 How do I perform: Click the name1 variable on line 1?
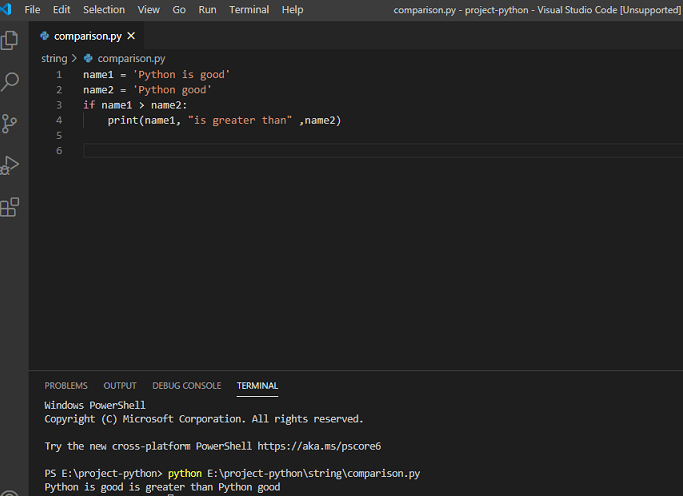pyautogui.click(x=98, y=74)
